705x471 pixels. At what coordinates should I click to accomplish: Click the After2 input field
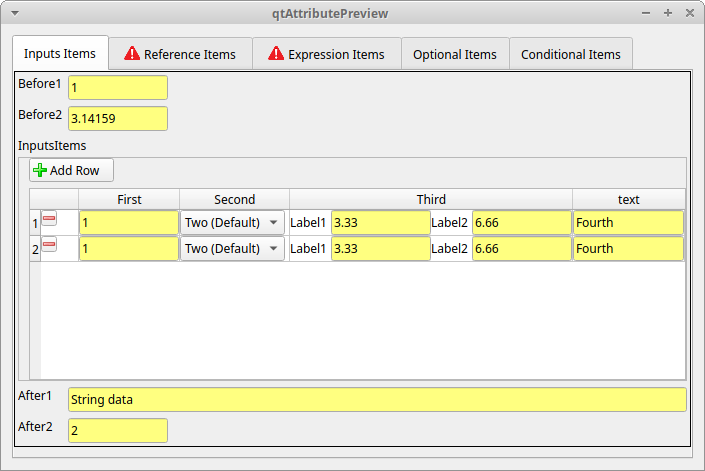pos(117,431)
